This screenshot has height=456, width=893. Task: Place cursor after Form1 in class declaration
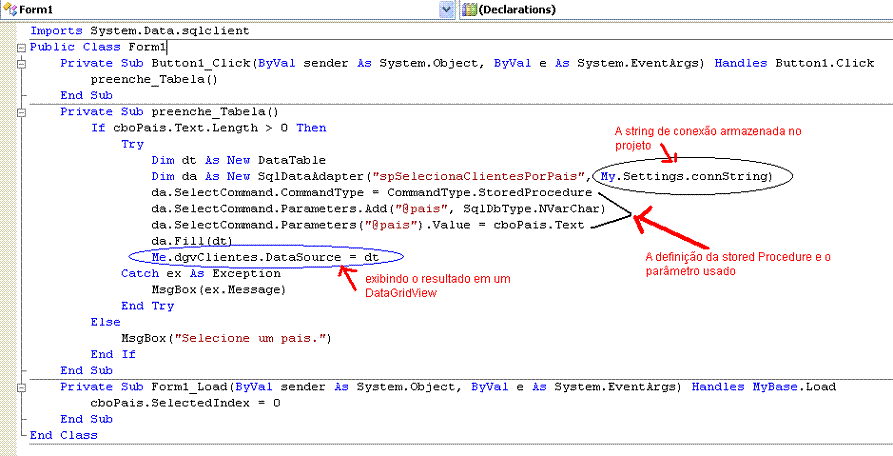[x=166, y=47]
